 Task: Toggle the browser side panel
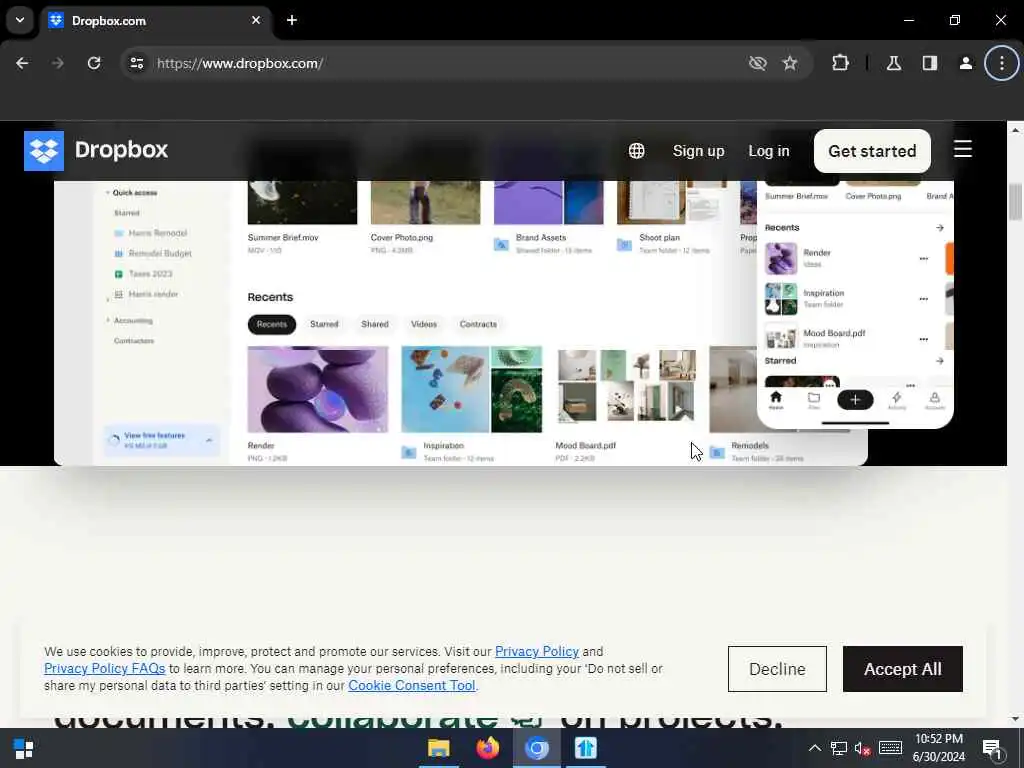coord(930,63)
